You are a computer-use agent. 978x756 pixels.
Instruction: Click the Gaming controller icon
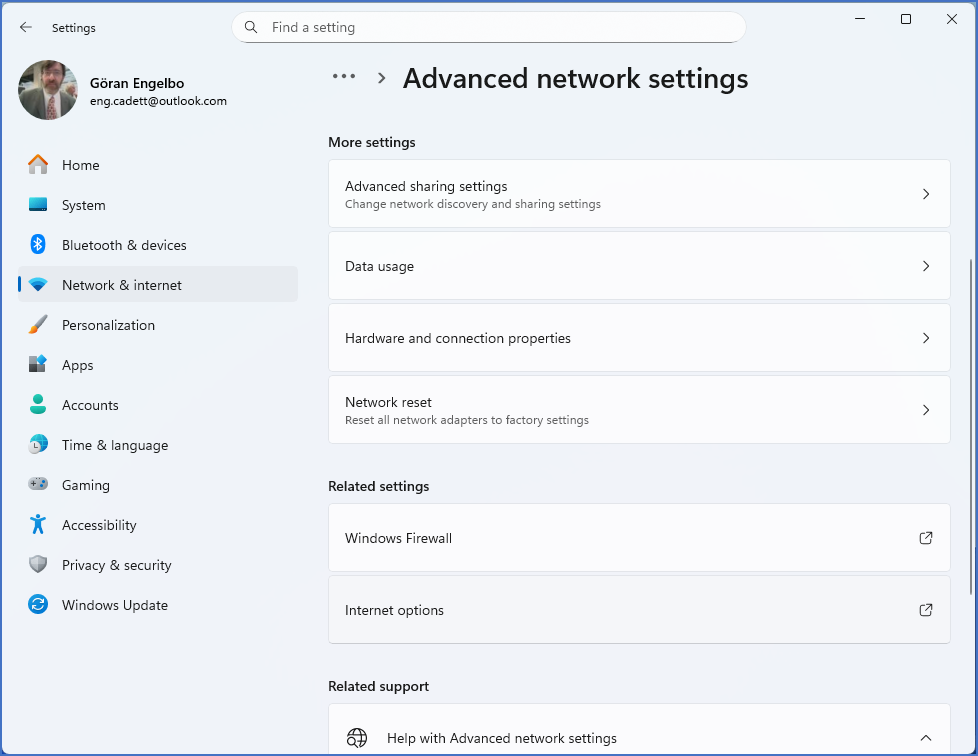pyautogui.click(x=36, y=485)
